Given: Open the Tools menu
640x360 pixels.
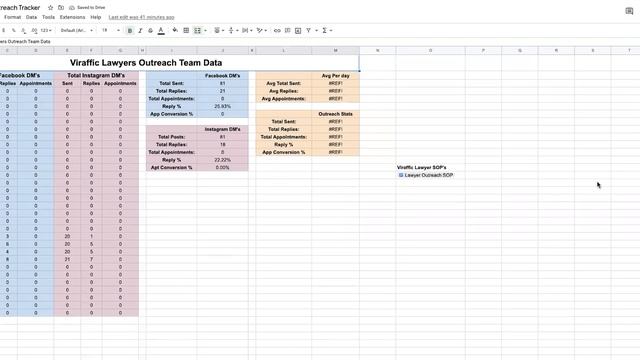Looking at the screenshot, I should point(48,17).
